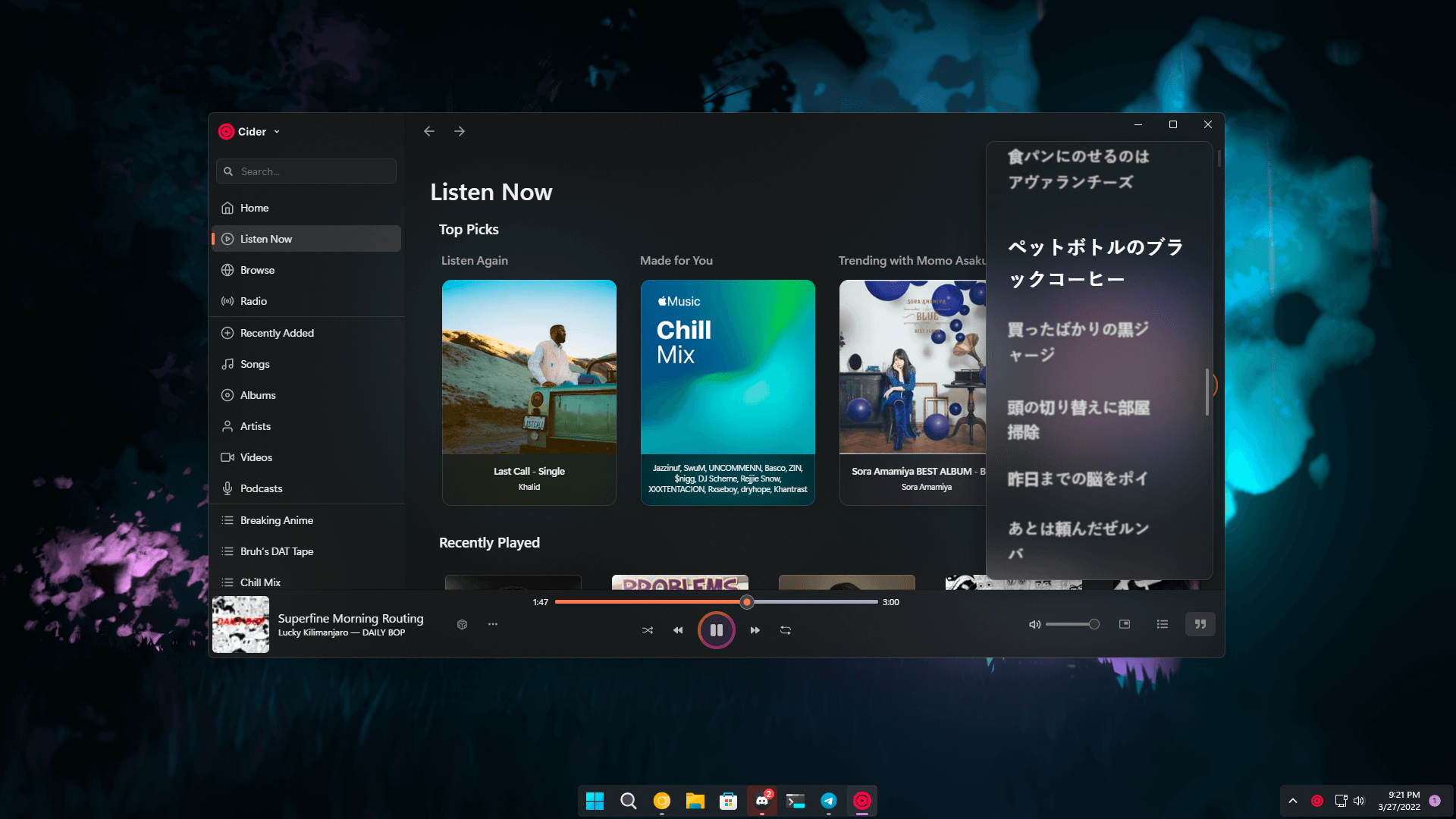Open more options for current track

[493, 624]
